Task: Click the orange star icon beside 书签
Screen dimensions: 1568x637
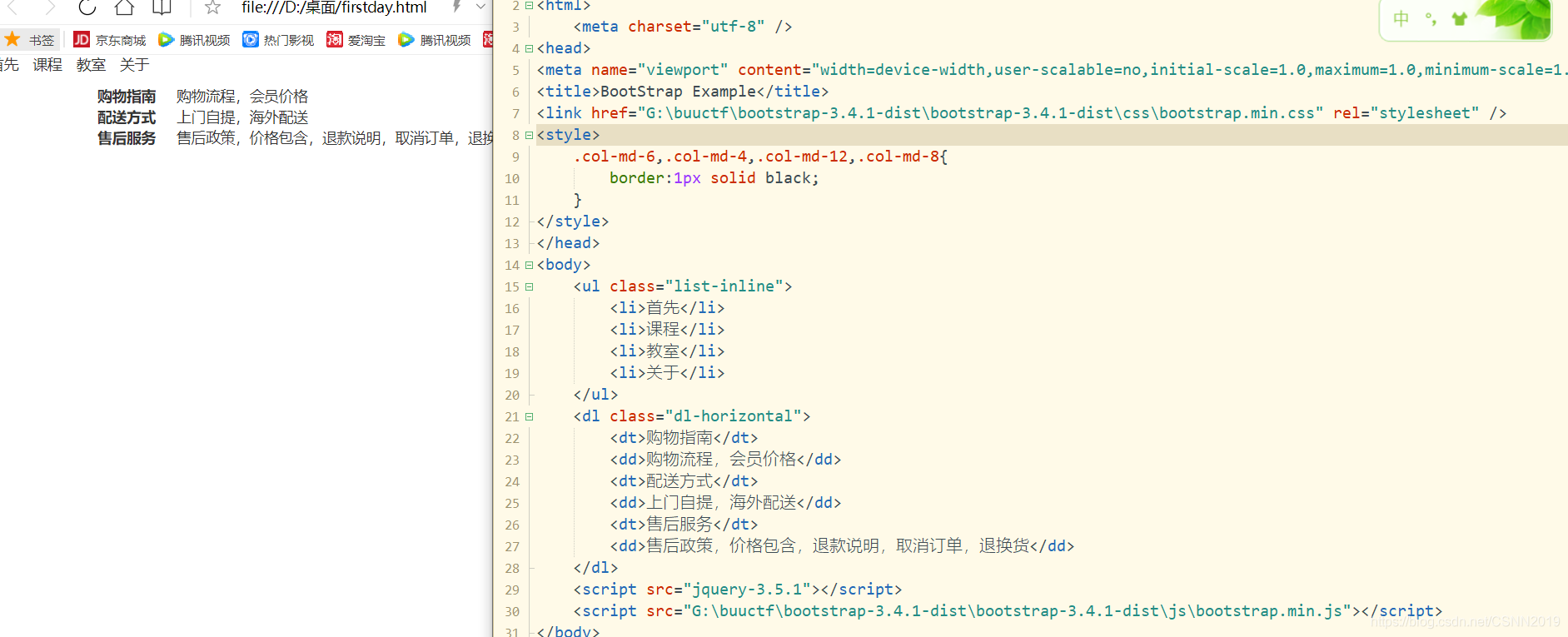Action: click(12, 39)
